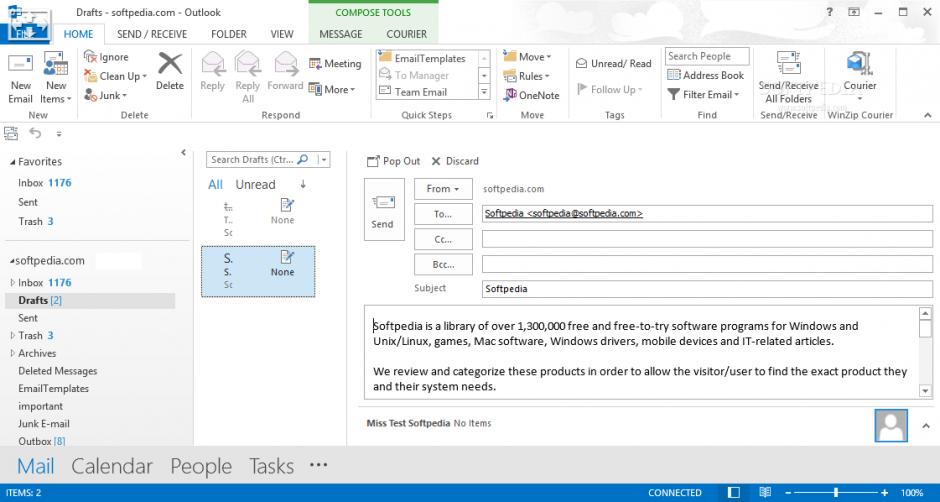This screenshot has width=940, height=502.
Task: Open the VIEW tab
Action: (x=282, y=34)
